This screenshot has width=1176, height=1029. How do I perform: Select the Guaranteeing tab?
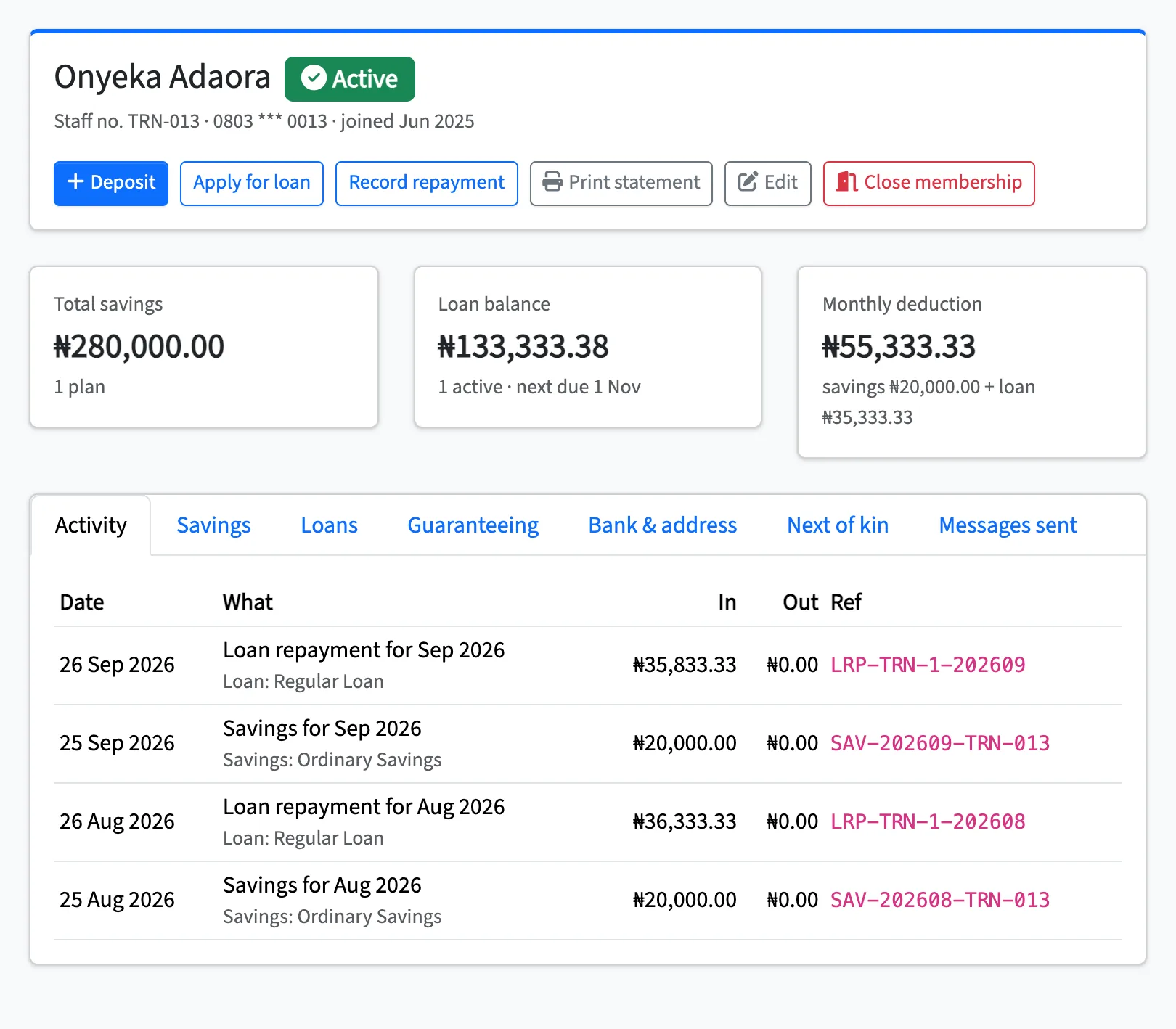click(x=473, y=525)
